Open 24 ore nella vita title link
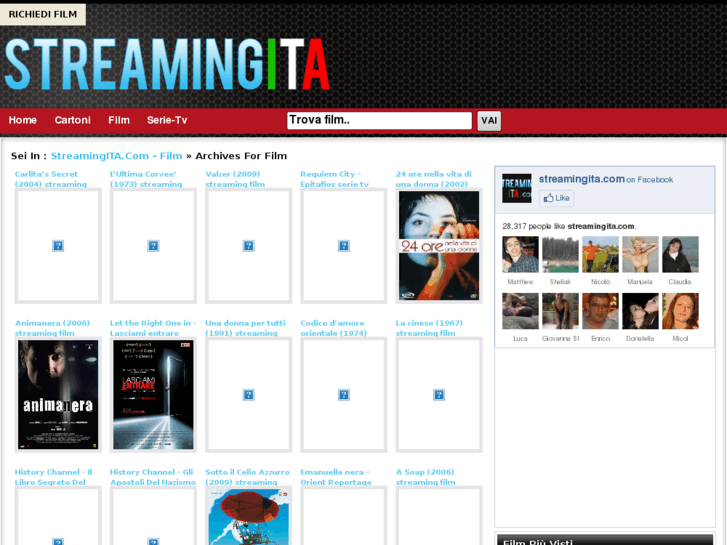The width and height of the screenshot is (727, 545). coord(434,179)
